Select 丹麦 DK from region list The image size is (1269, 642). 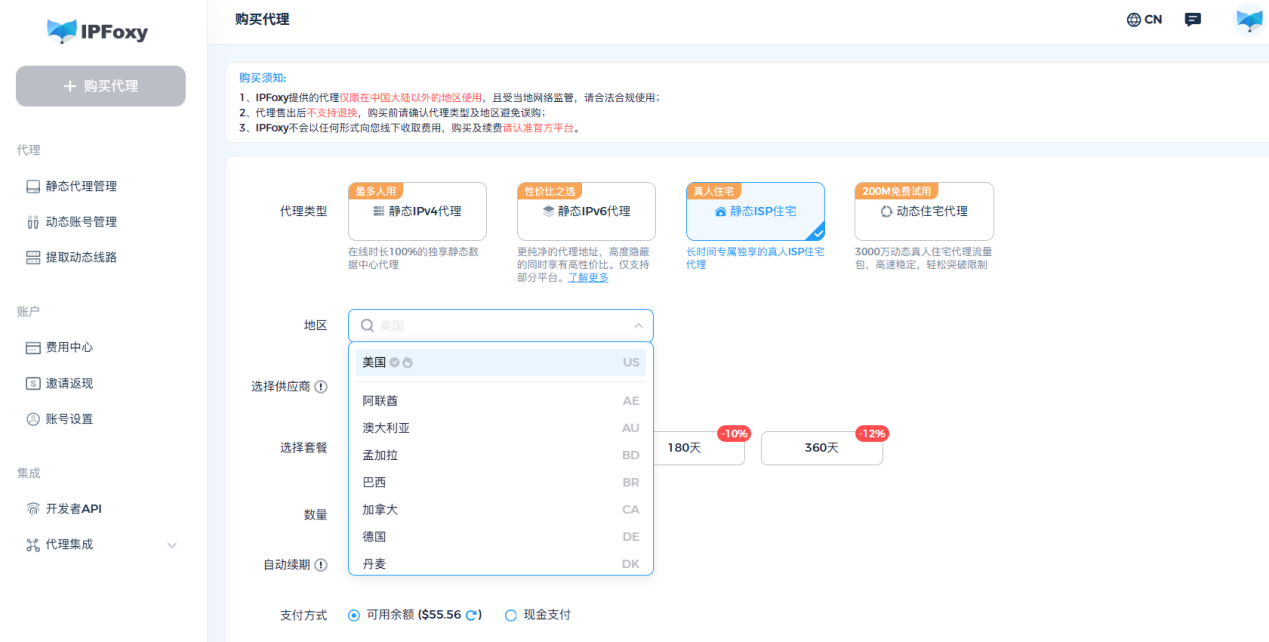tap(500, 563)
